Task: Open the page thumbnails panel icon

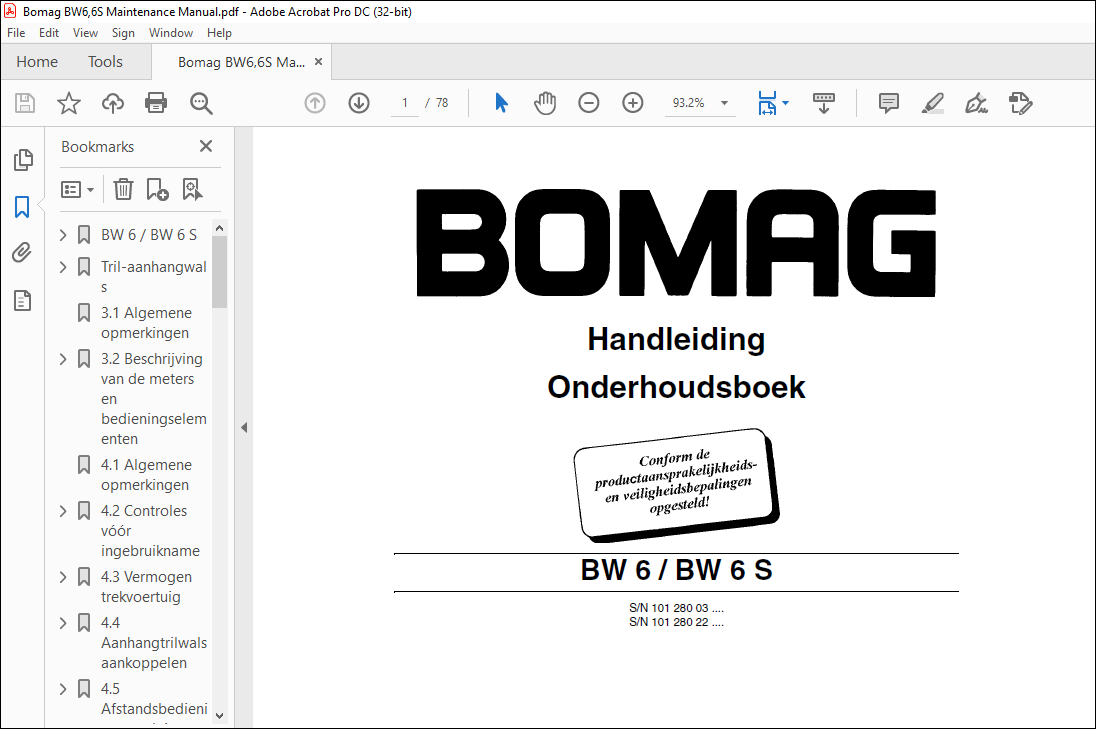Action: (x=23, y=160)
